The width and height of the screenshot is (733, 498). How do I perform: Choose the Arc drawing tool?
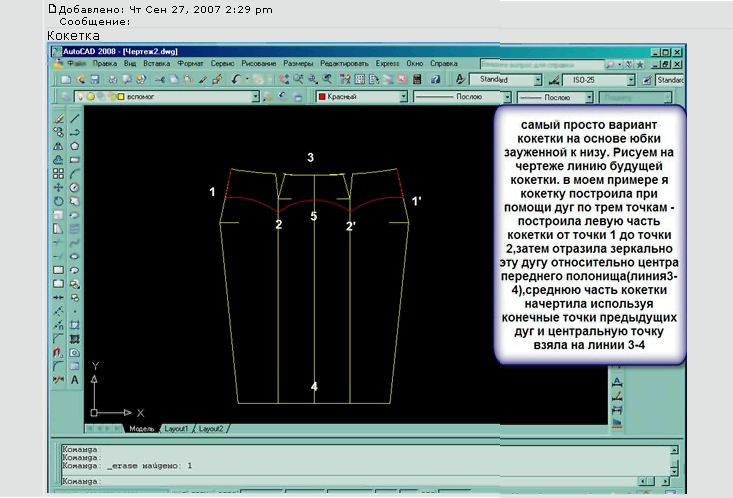tap(73, 173)
